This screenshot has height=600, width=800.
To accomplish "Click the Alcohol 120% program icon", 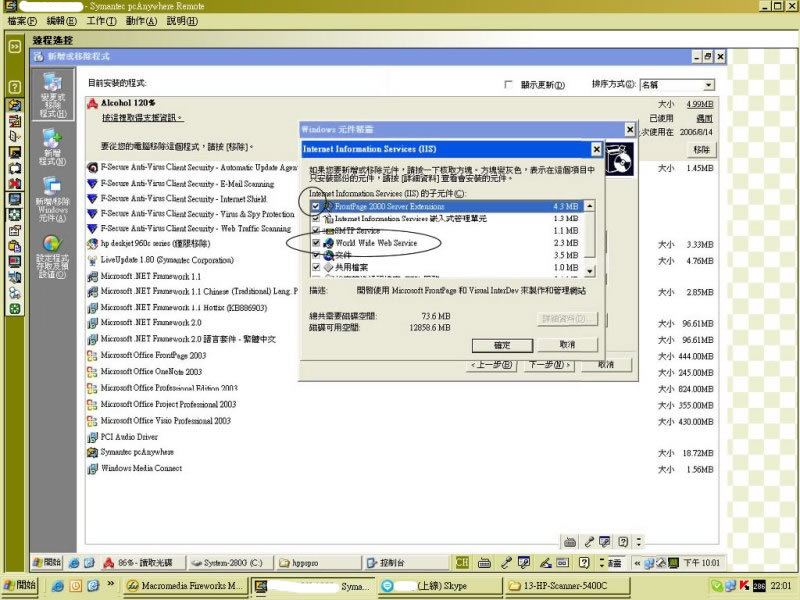I will point(92,104).
